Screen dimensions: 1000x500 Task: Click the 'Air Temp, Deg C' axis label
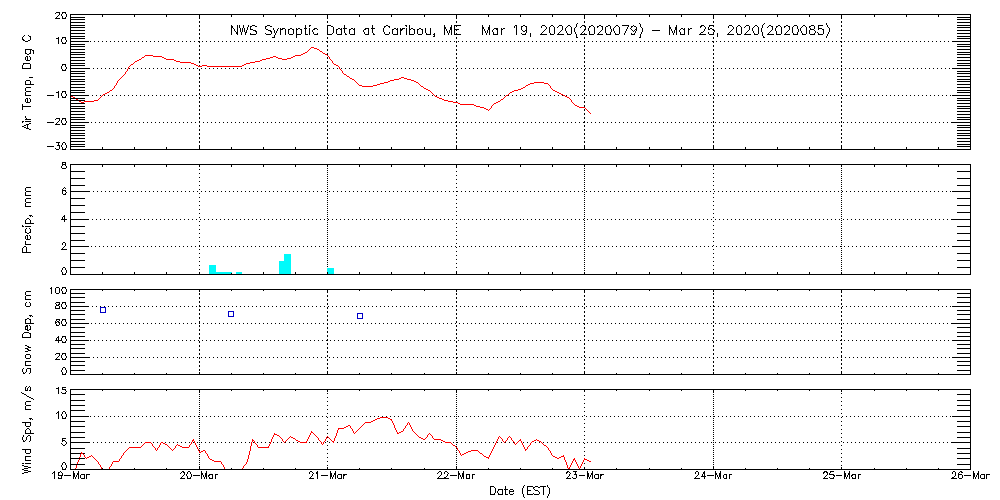pos(29,81)
